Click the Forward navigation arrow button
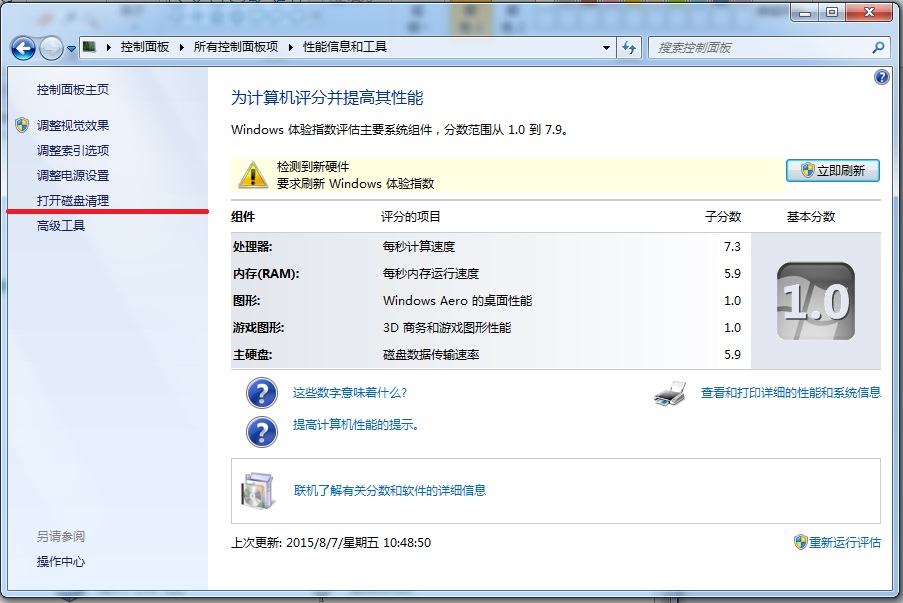 51,48
